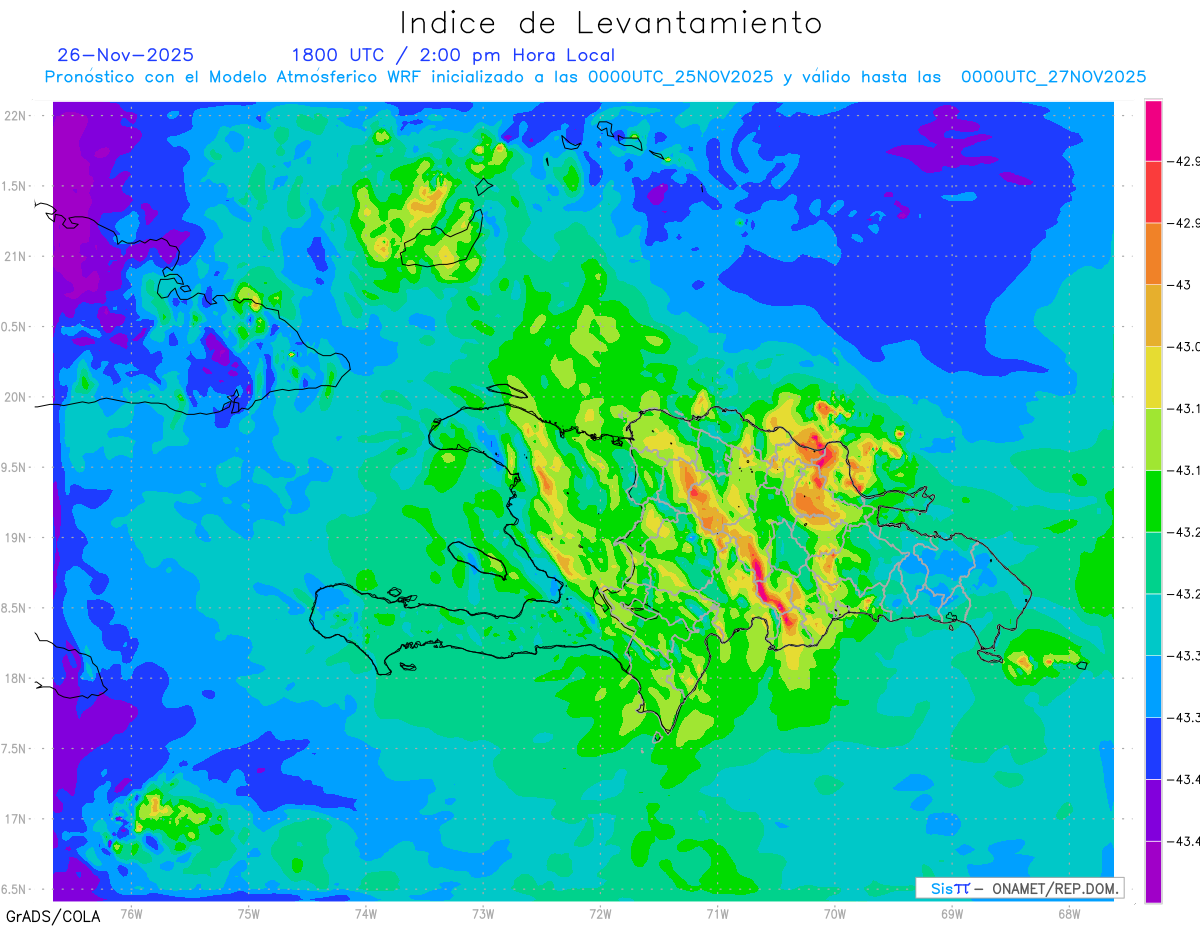1200x927 pixels.
Task: Click the '70W' longitude axis label
Action: tap(834, 913)
